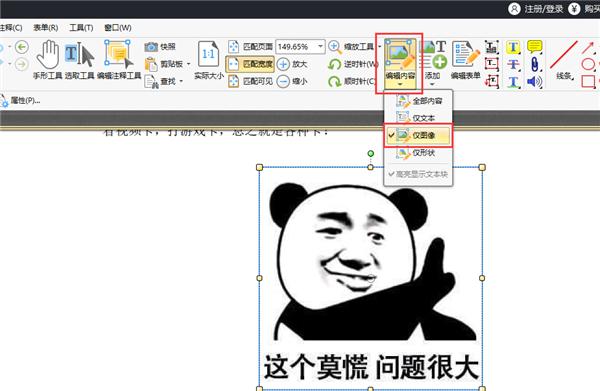600x391 pixels.
Task: Open the Tools menu (工具(T))
Action: click(81, 28)
